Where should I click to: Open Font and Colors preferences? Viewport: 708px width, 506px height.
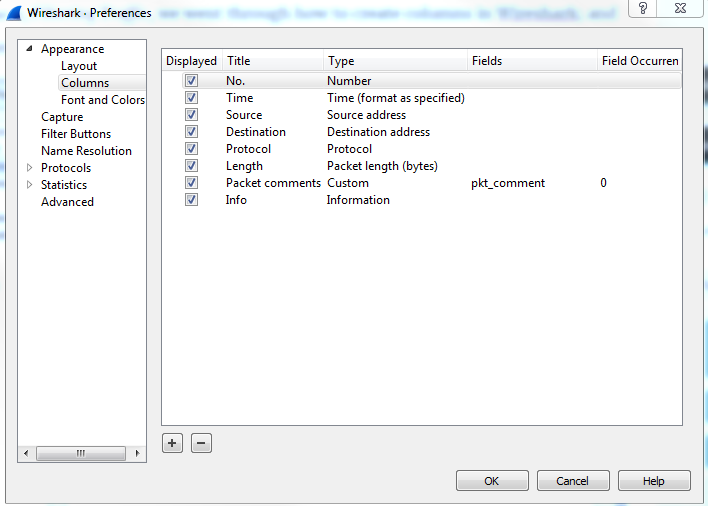coord(103,100)
